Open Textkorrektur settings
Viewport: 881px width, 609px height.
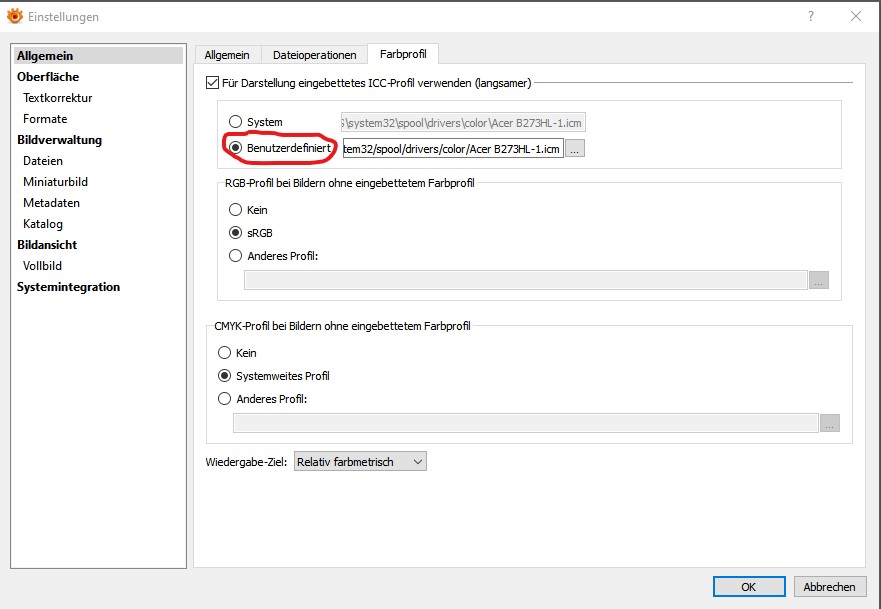click(x=57, y=98)
